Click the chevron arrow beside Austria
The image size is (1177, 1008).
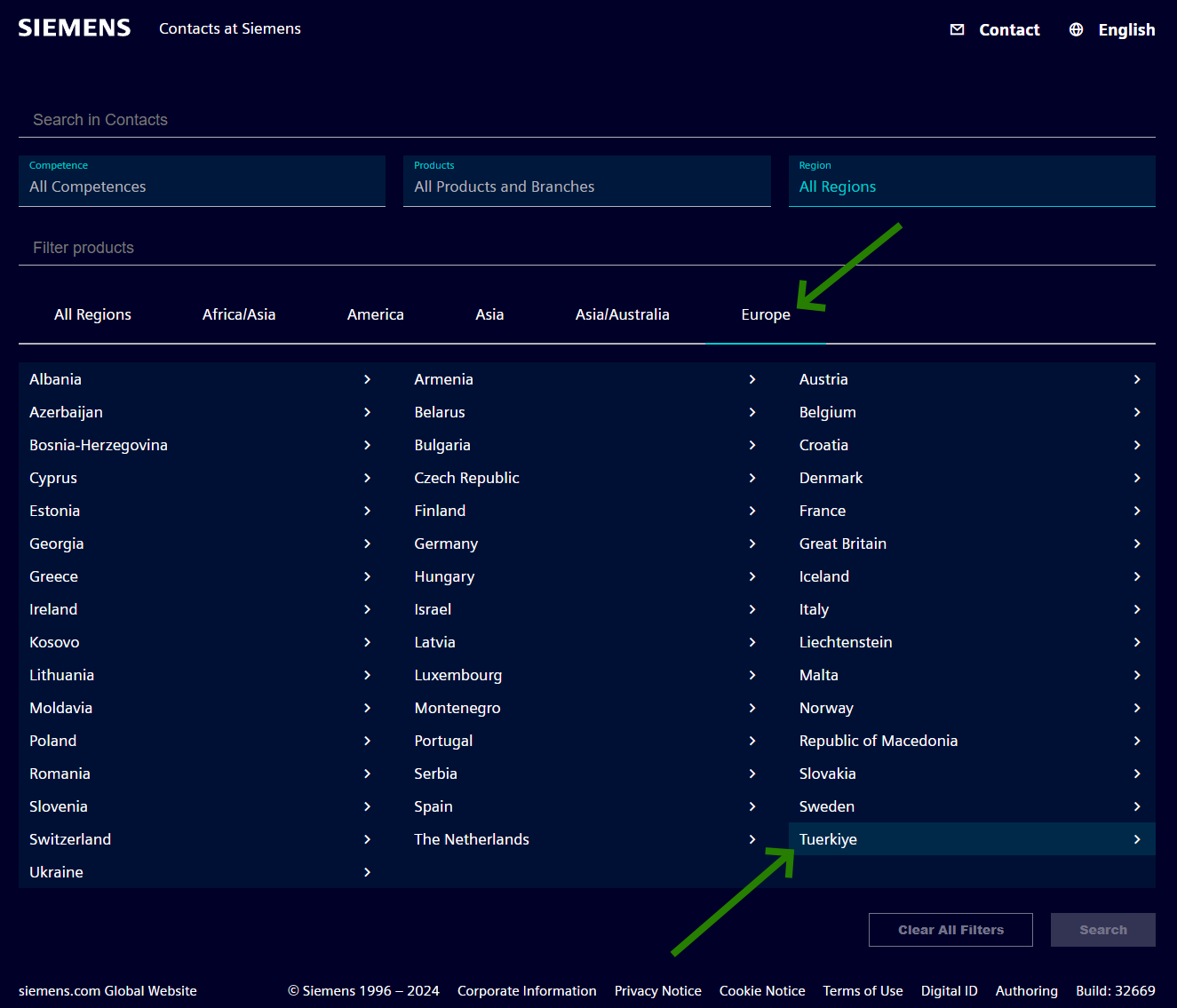1136,379
